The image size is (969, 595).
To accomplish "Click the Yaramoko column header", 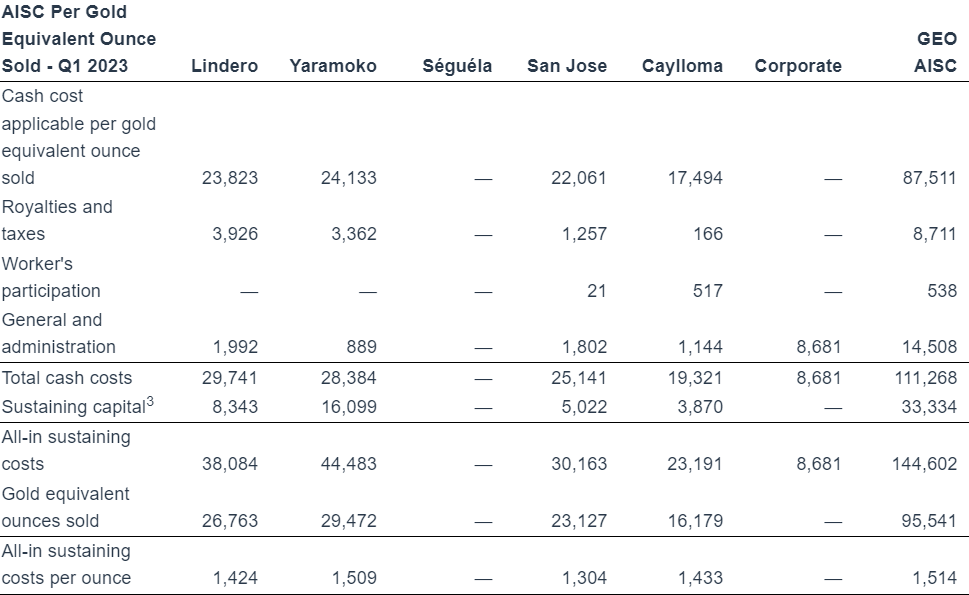I will pyautogui.click(x=333, y=66).
